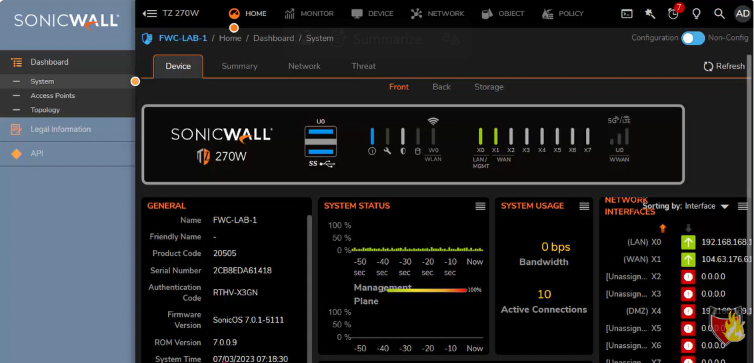
Task: Open notifications clock icon with badge 7
Action: pyautogui.click(x=674, y=13)
